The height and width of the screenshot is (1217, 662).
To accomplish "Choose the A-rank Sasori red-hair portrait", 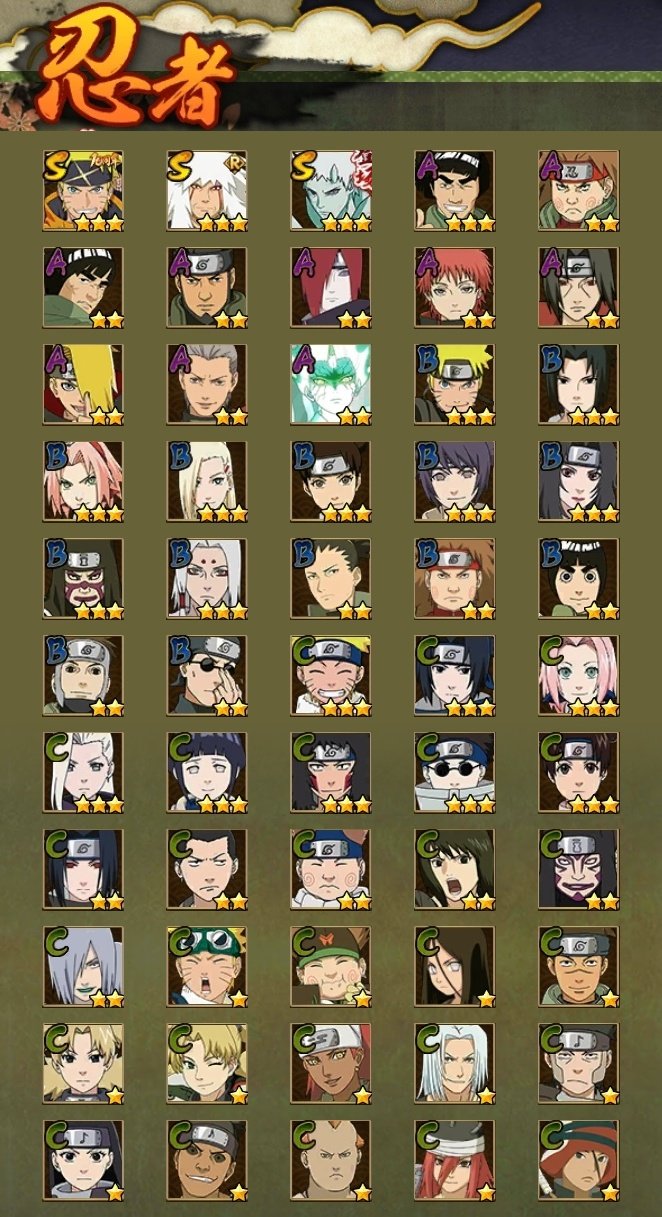I will click(x=455, y=288).
